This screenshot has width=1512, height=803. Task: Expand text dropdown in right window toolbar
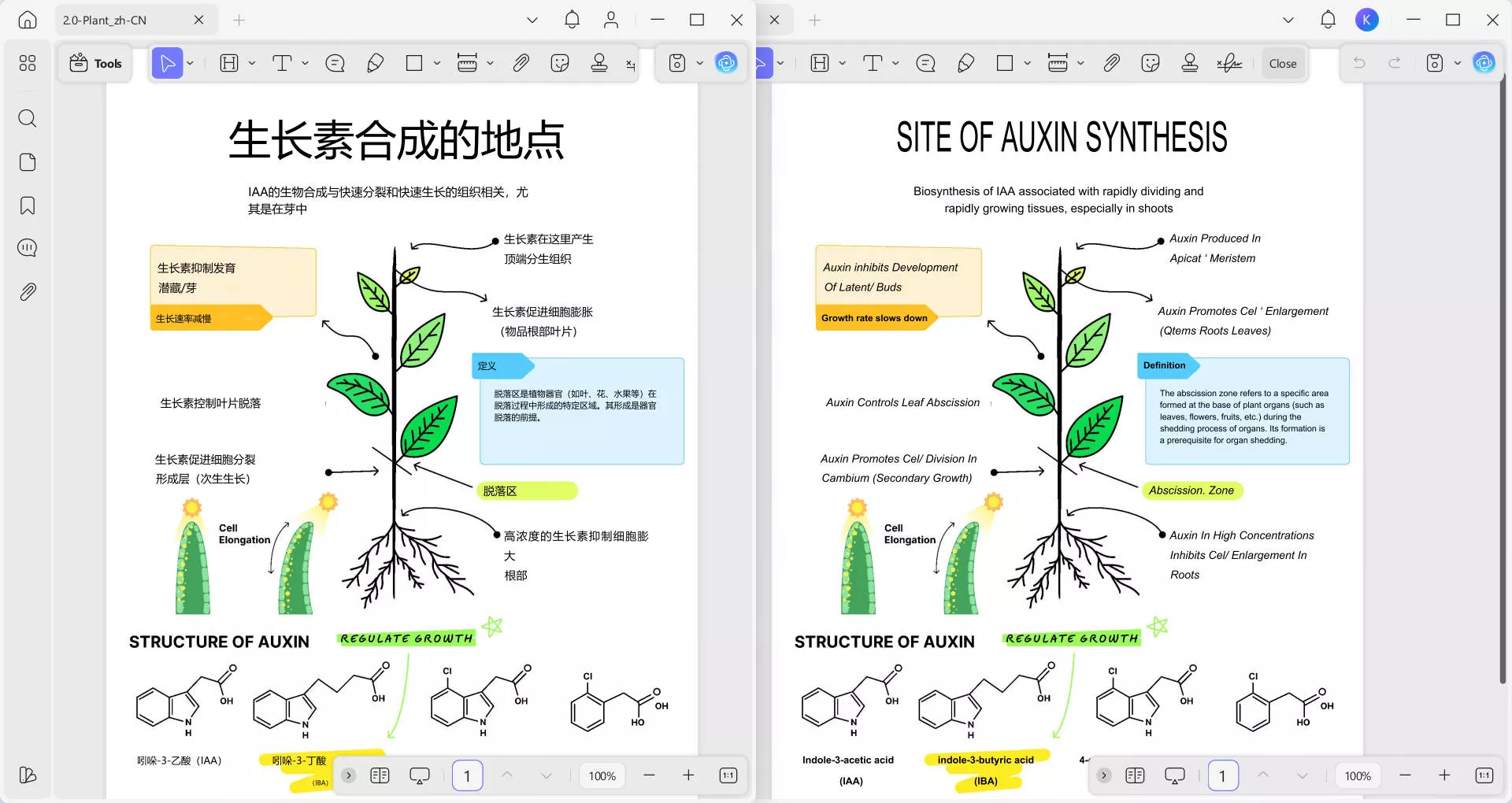895,63
